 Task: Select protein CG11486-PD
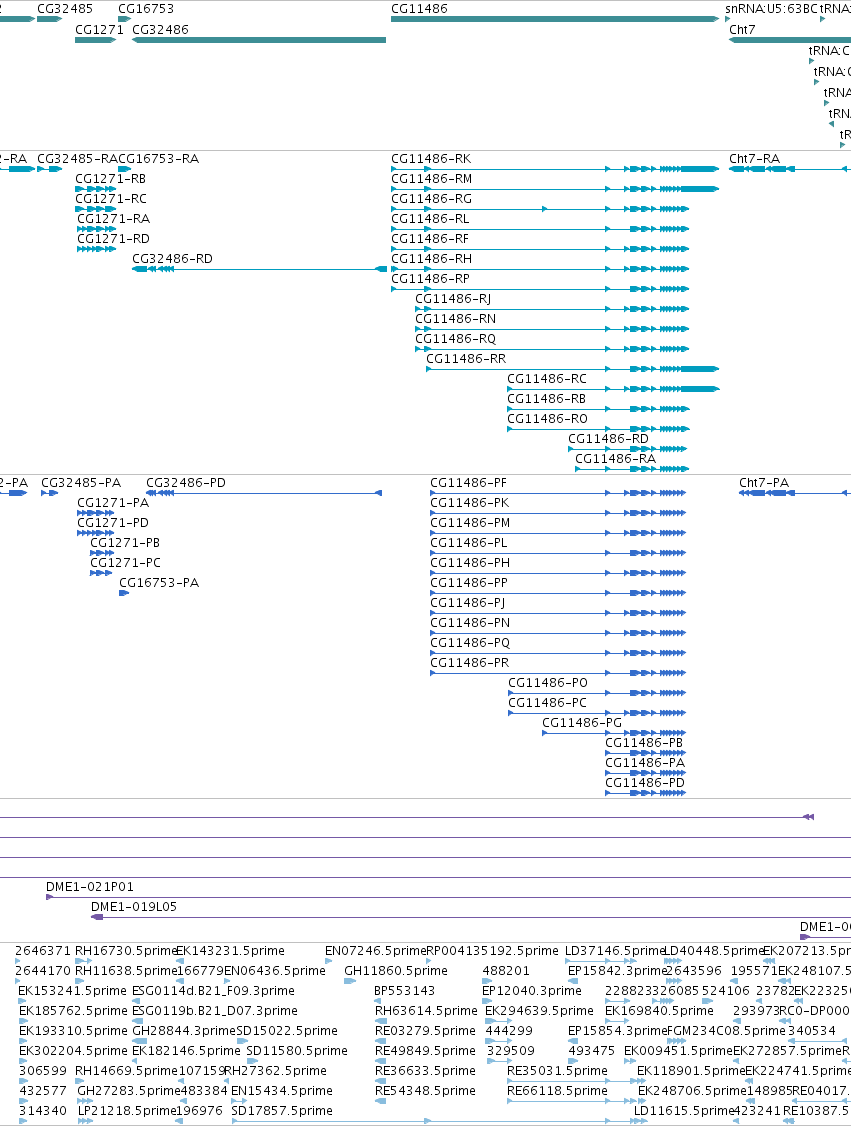[x=645, y=783]
